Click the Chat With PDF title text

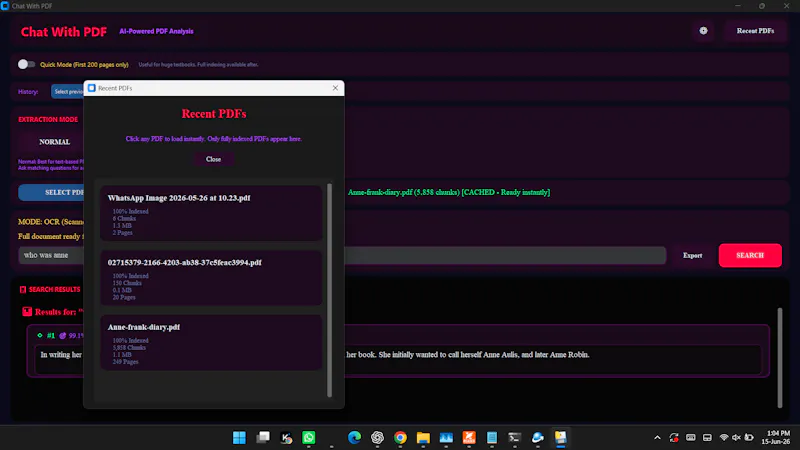coord(64,32)
